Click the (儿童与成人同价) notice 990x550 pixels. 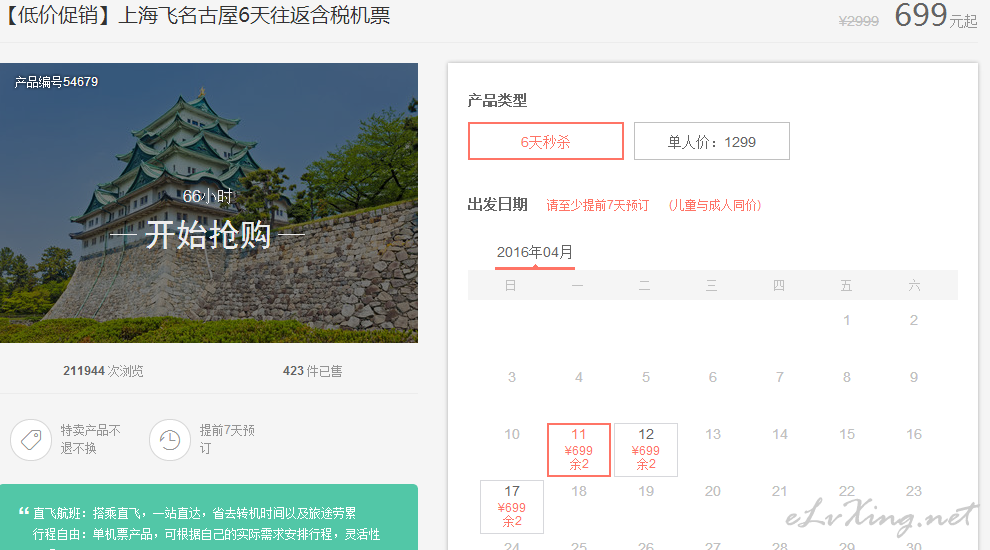pyautogui.click(x=715, y=205)
